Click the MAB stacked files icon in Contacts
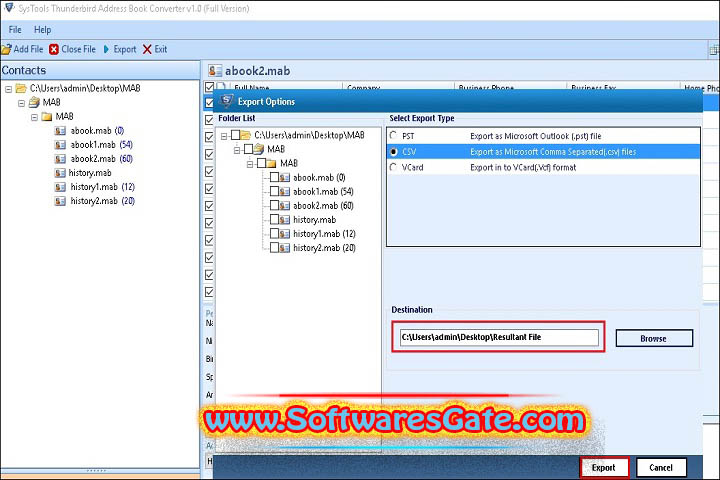The image size is (720, 480). pos(34,102)
